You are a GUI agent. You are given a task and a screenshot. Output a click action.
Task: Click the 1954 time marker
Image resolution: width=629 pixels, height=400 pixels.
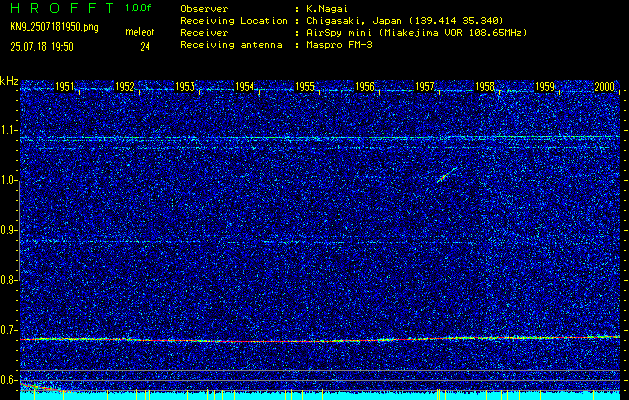pyautogui.click(x=244, y=87)
